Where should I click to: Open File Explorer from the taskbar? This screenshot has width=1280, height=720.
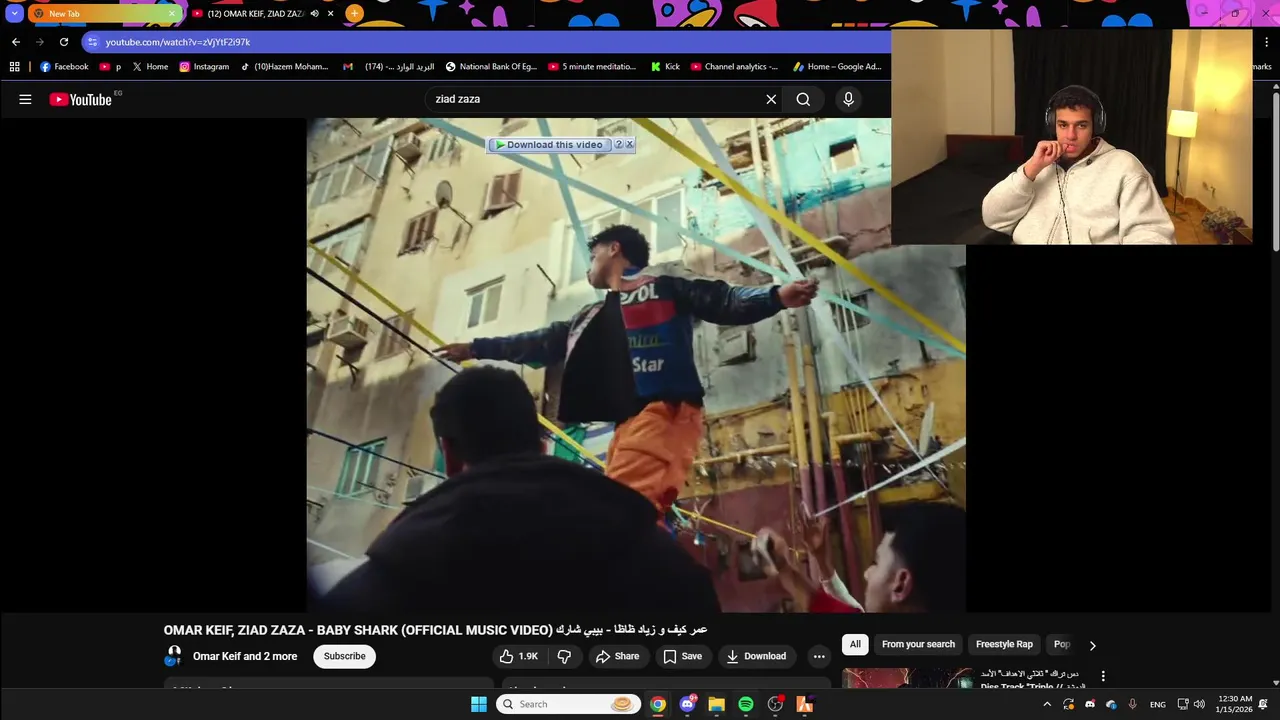click(716, 704)
